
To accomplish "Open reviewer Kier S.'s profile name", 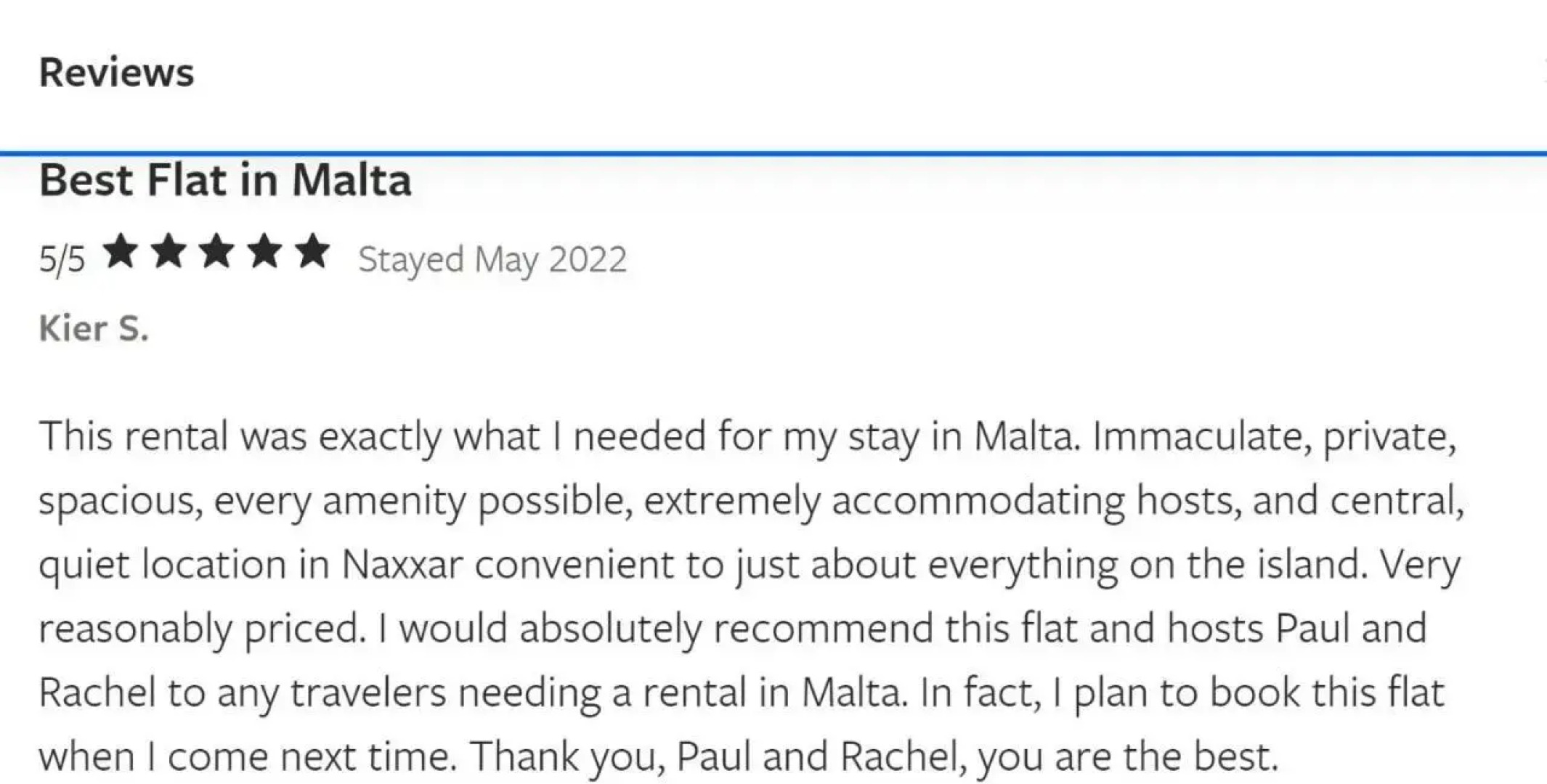I will click(94, 329).
